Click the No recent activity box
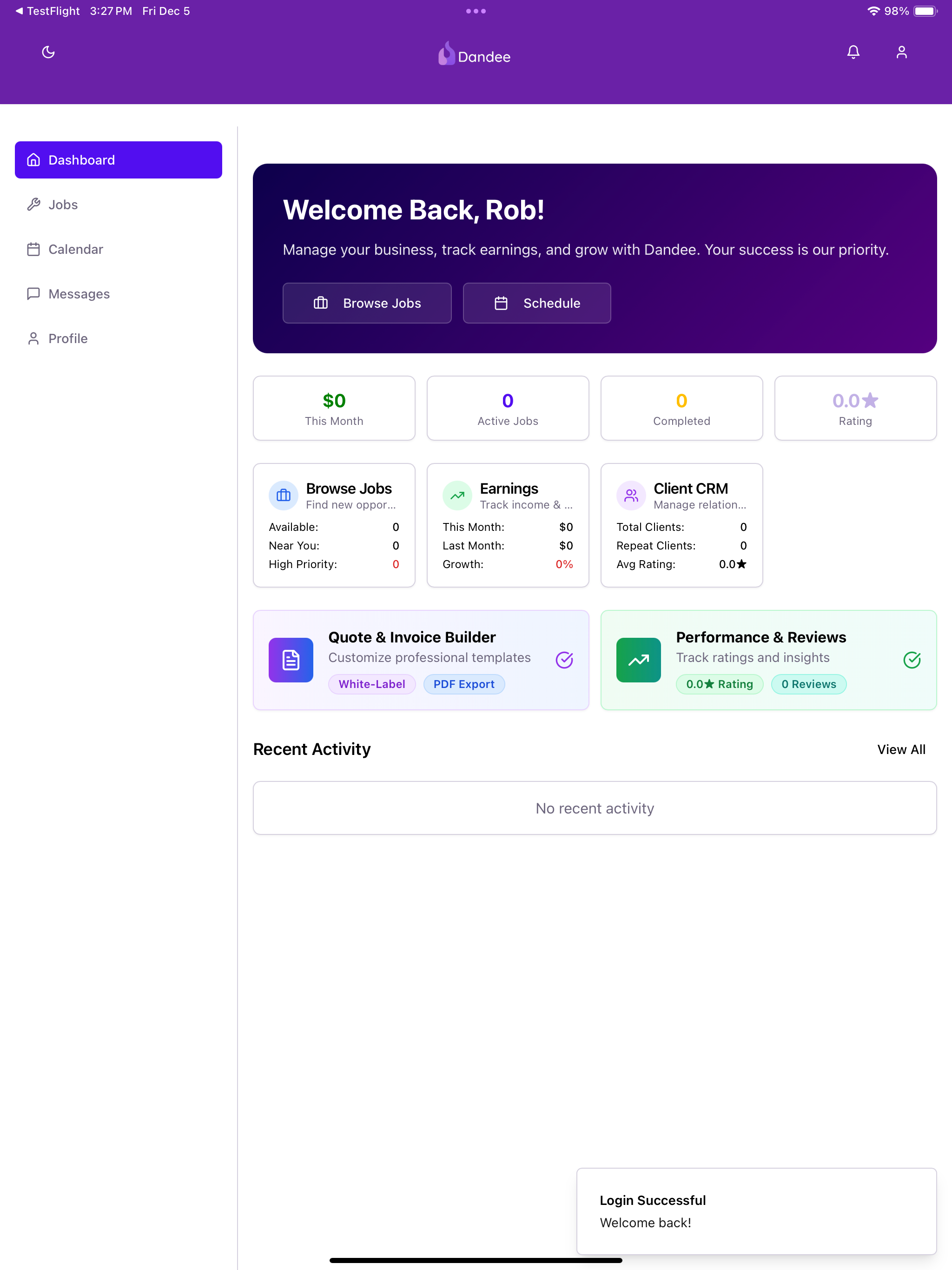Screen dimensions: 952x1270 [595, 808]
